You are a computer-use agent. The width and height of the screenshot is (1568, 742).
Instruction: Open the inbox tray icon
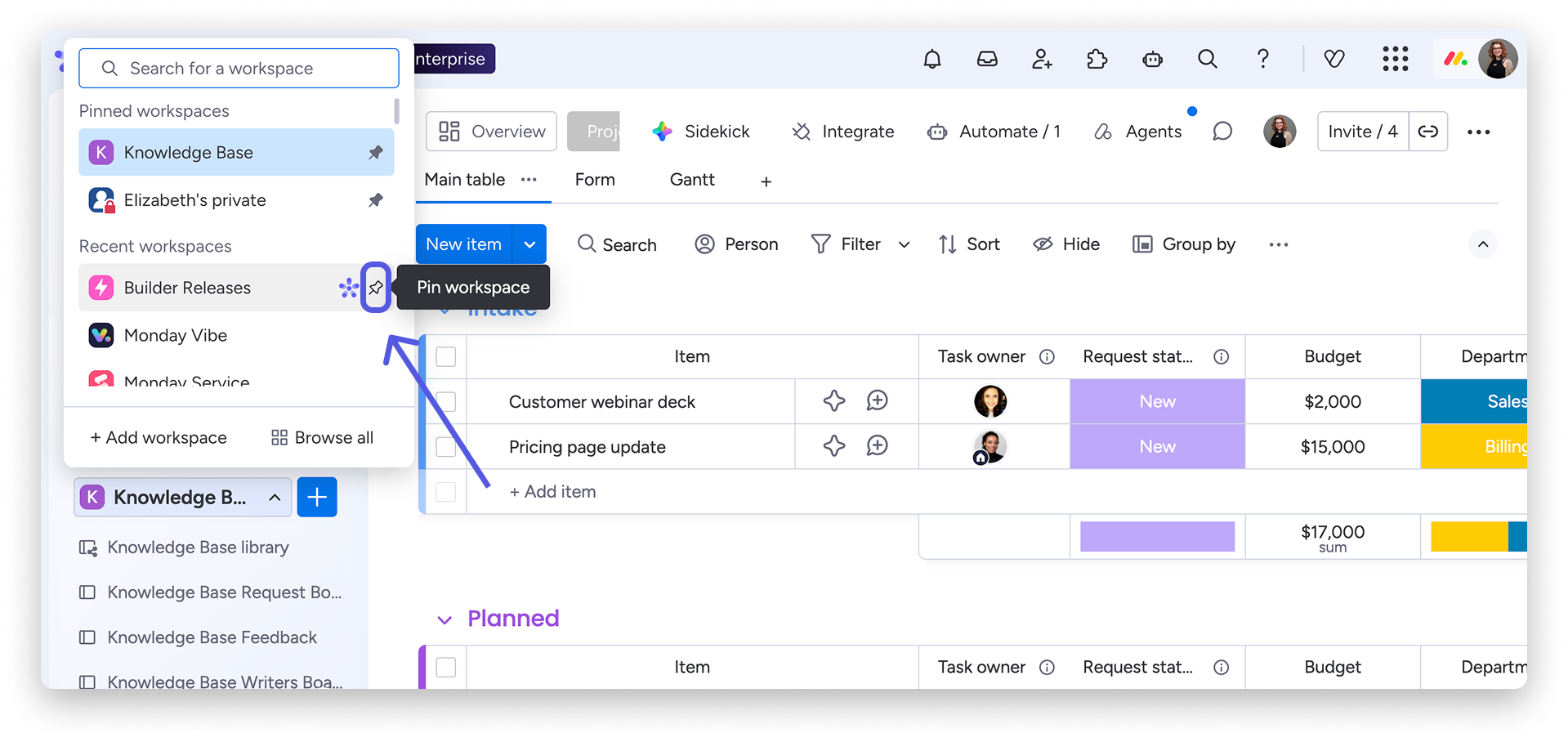(x=987, y=59)
